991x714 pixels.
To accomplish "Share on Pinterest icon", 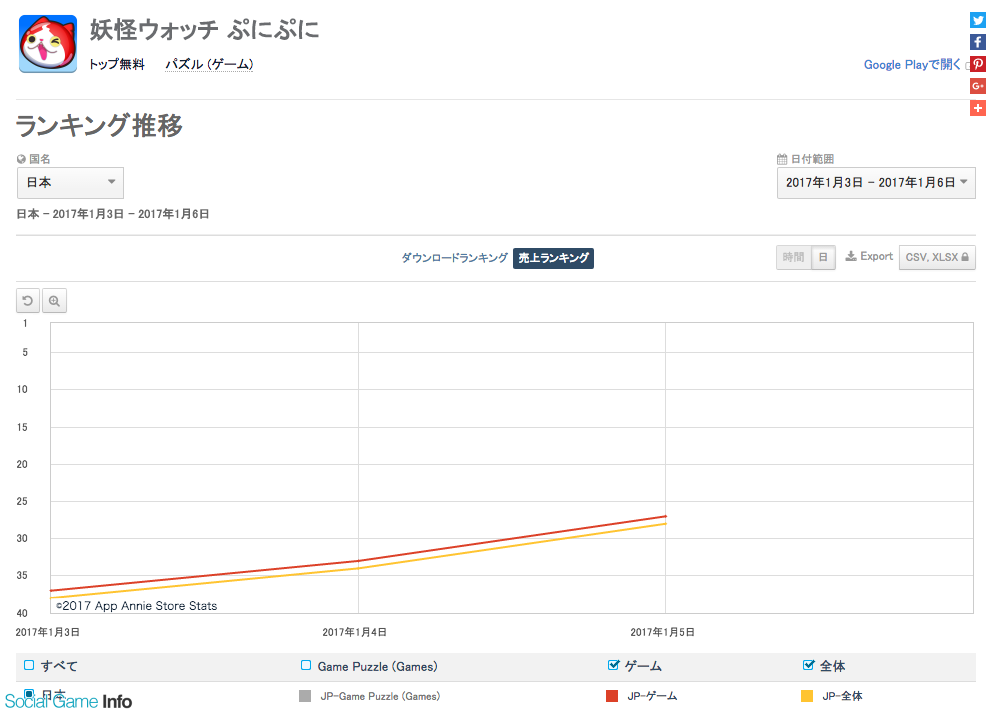I will pos(978,64).
